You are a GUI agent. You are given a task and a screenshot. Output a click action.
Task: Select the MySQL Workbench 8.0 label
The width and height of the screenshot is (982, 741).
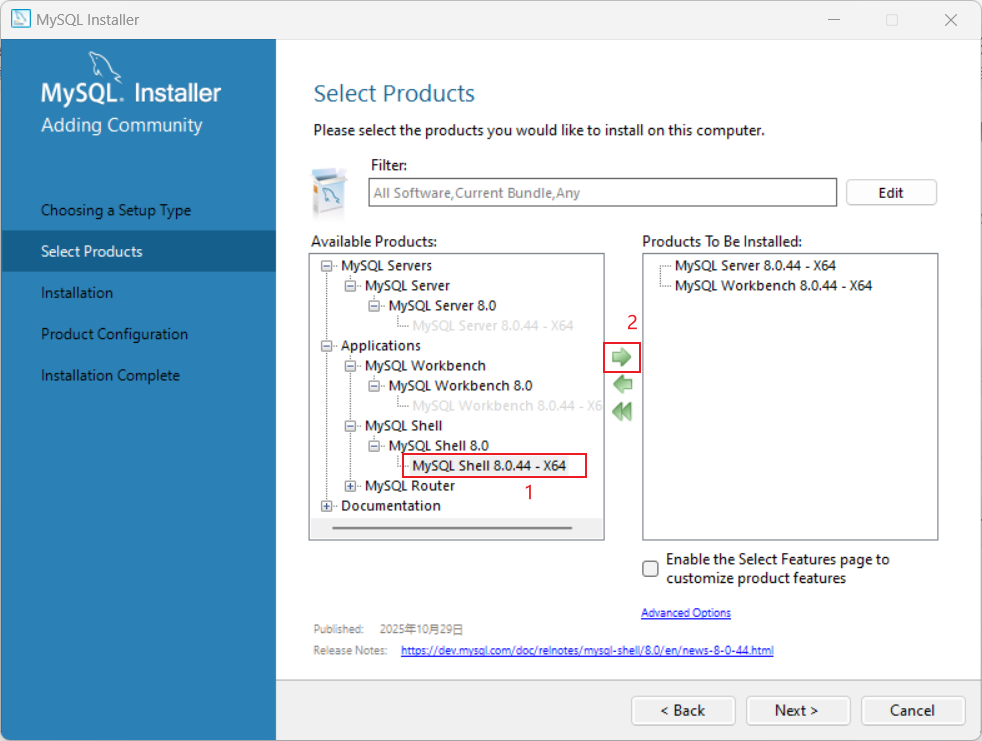click(x=461, y=385)
